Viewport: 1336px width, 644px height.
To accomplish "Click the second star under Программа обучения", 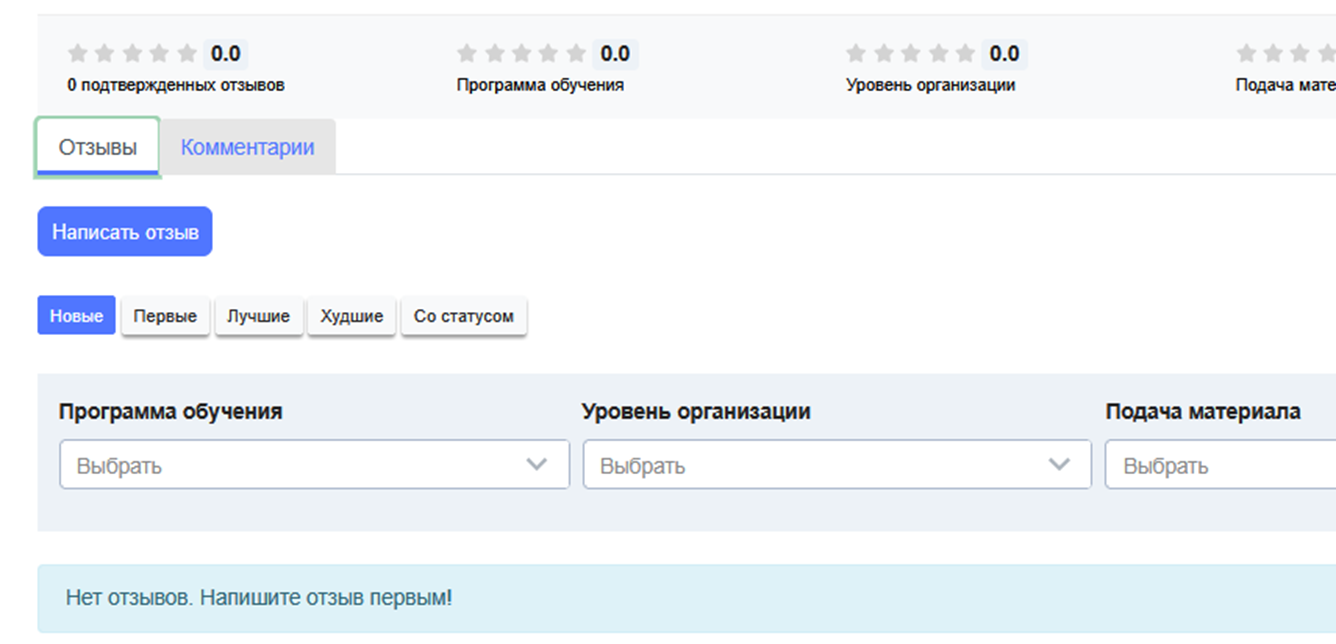I will point(494,53).
